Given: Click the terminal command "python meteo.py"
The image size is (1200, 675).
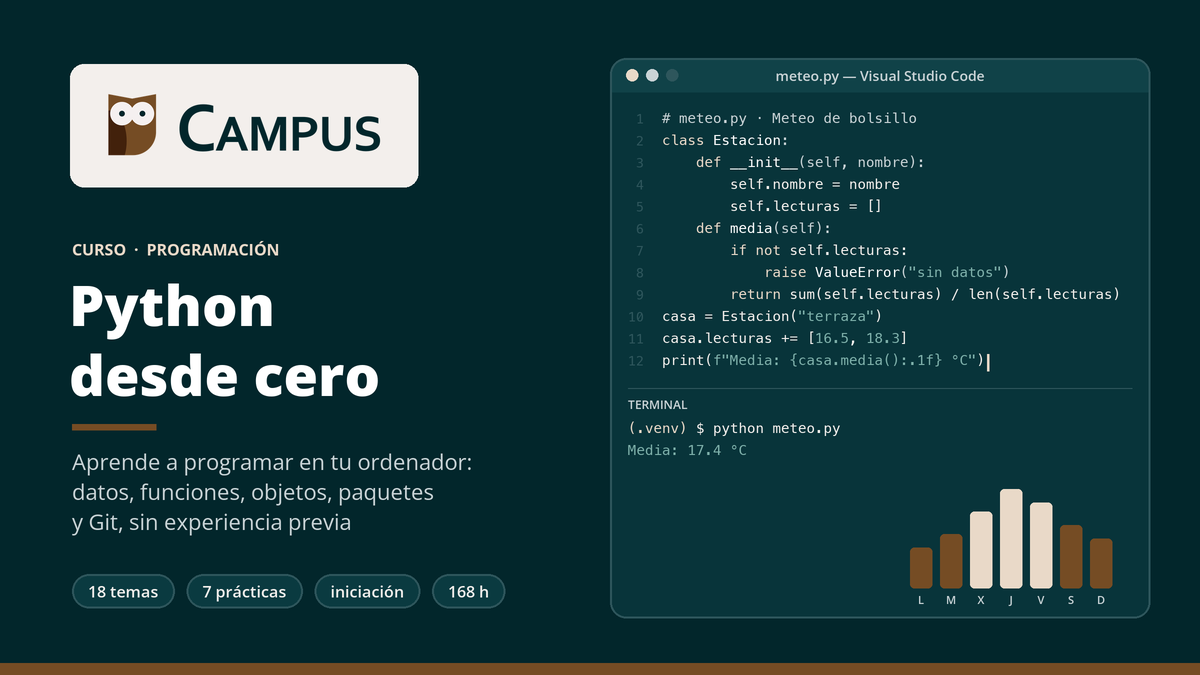Looking at the screenshot, I should point(776,428).
